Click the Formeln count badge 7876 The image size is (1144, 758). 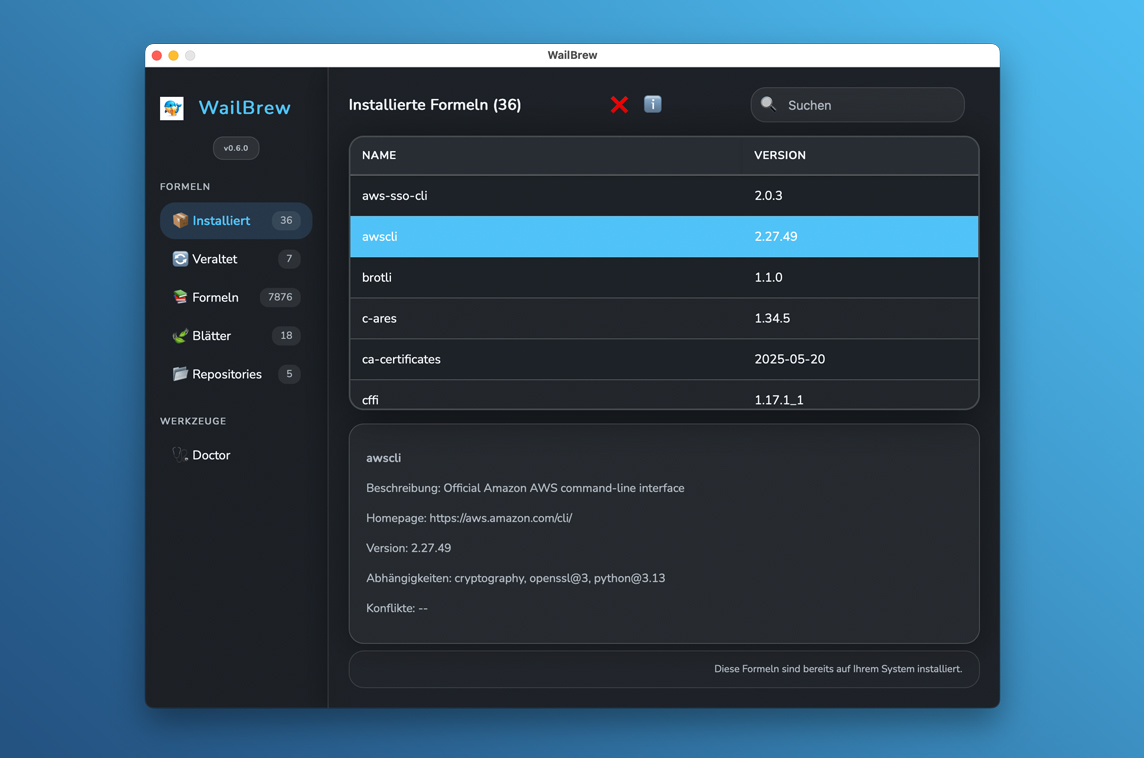pos(280,297)
